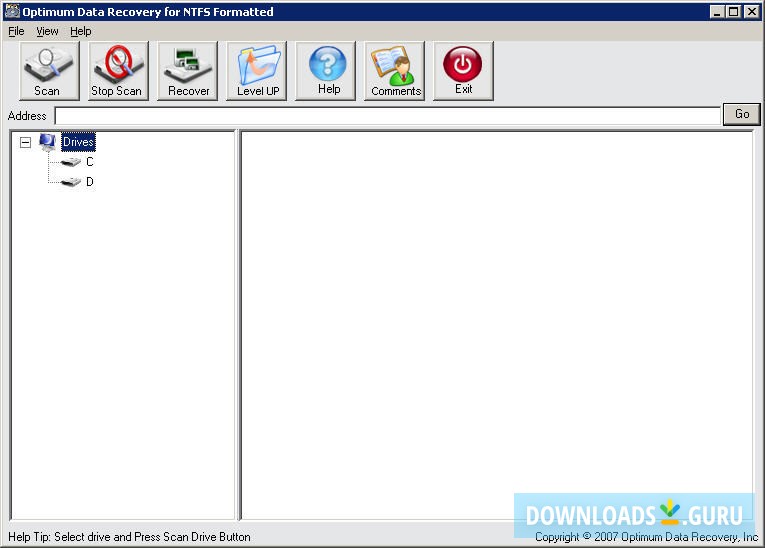Screen dimensions: 765x548
Task: Open the Help menu in menu bar
Action: click(81, 31)
